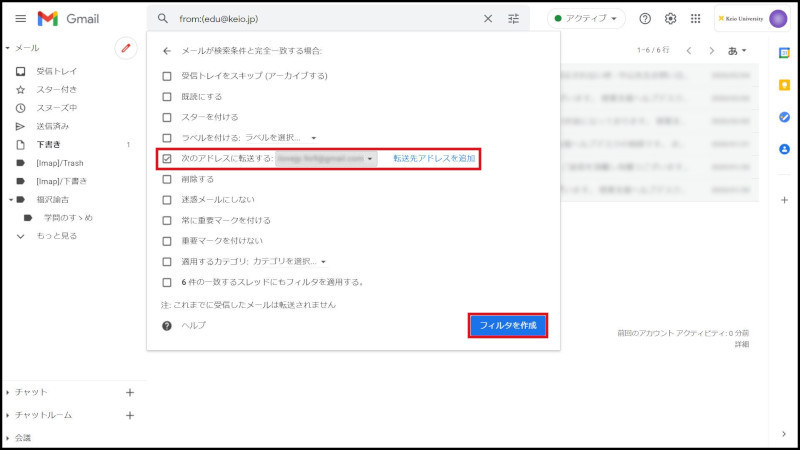Screen dimensions: 800x450
Task: Check 受信トレイをスキップ checkbox
Action: [x=168, y=76]
